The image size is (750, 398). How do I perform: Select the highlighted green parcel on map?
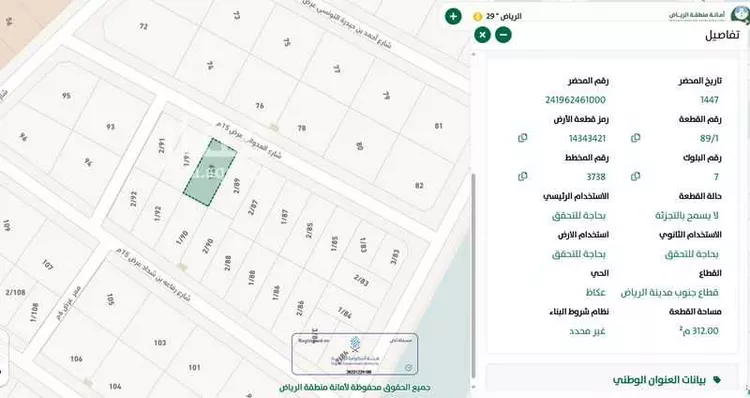click(x=210, y=172)
